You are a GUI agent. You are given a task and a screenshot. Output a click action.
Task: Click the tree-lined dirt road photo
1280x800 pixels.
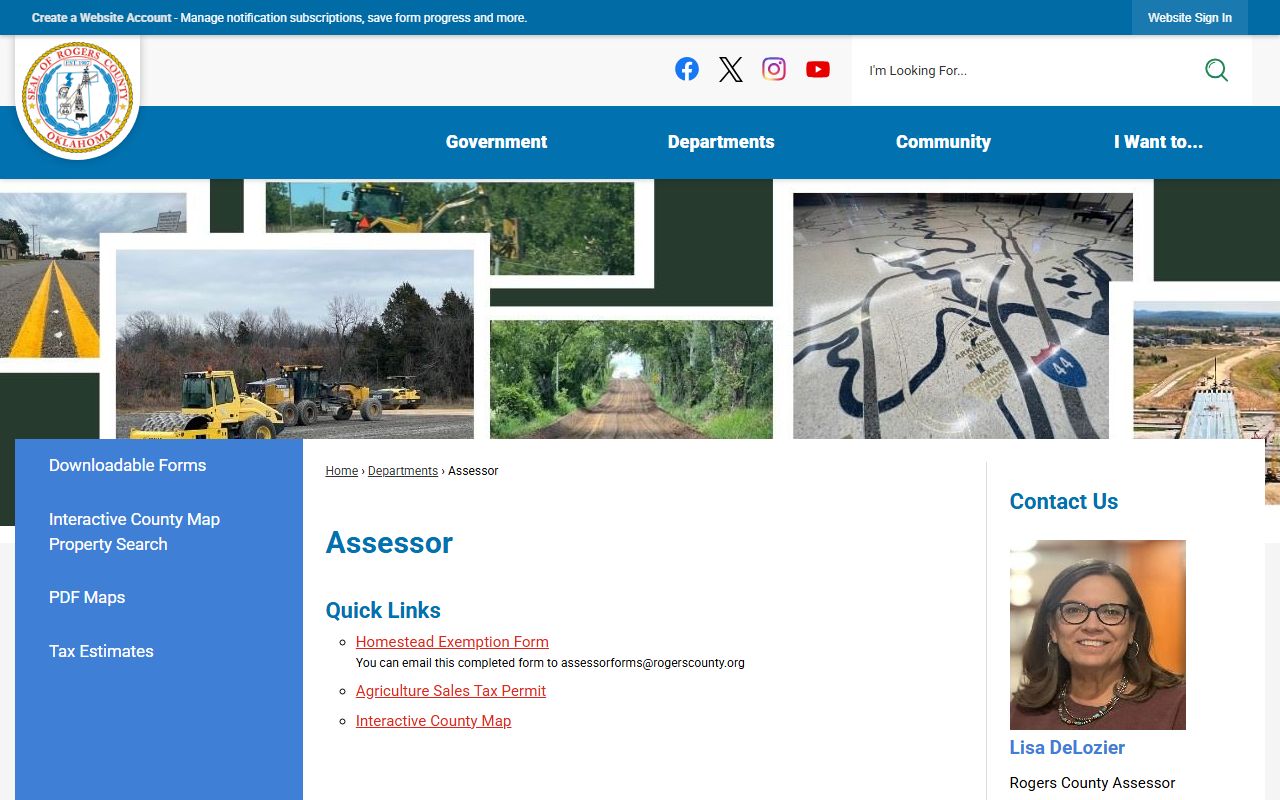[631, 380]
